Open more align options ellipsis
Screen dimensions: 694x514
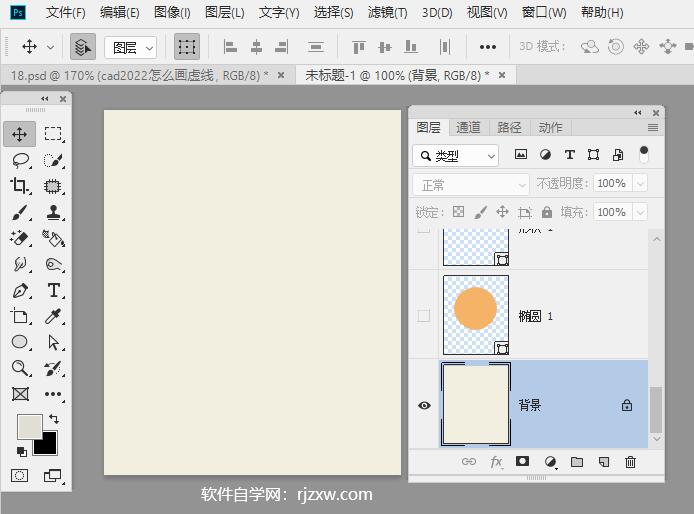click(488, 46)
